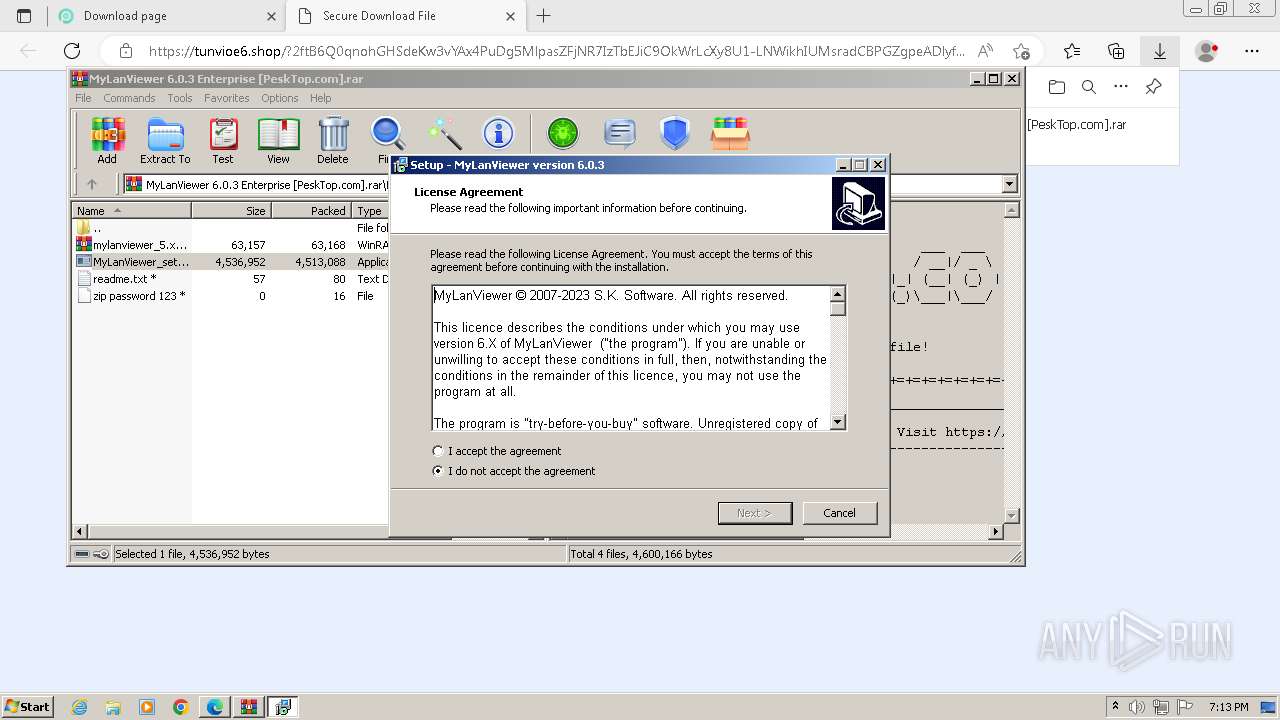The image size is (1280, 720).
Task: Open the Tools menu
Action: pos(180,98)
